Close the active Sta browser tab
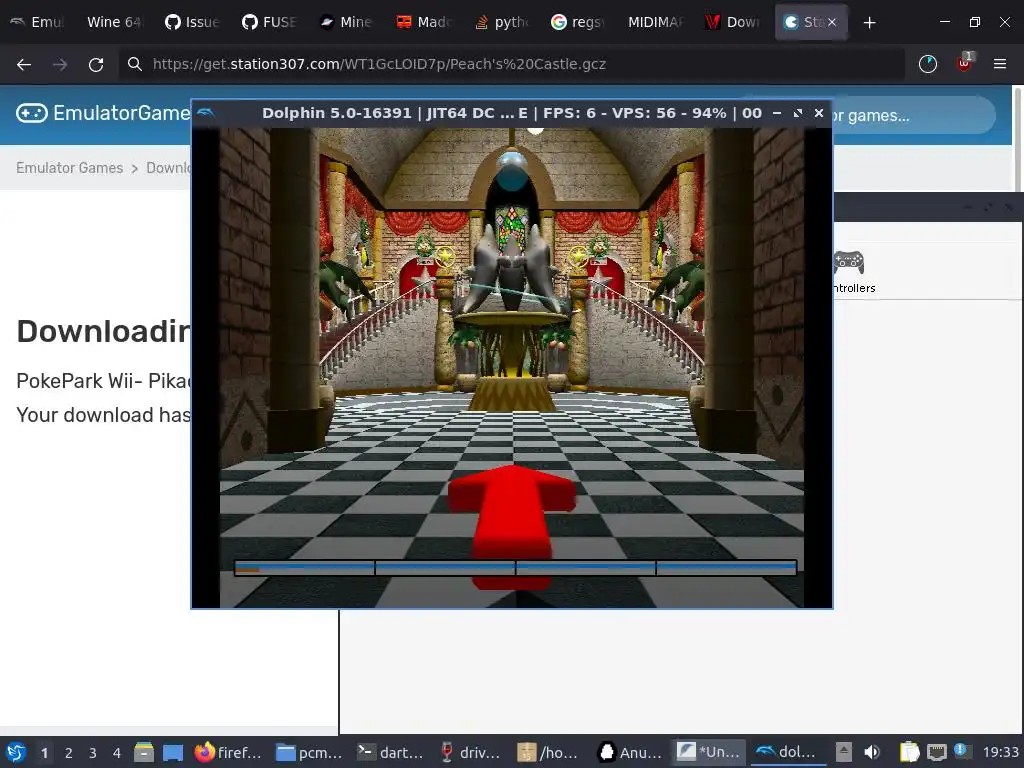The height and width of the screenshot is (768, 1024). tap(831, 22)
